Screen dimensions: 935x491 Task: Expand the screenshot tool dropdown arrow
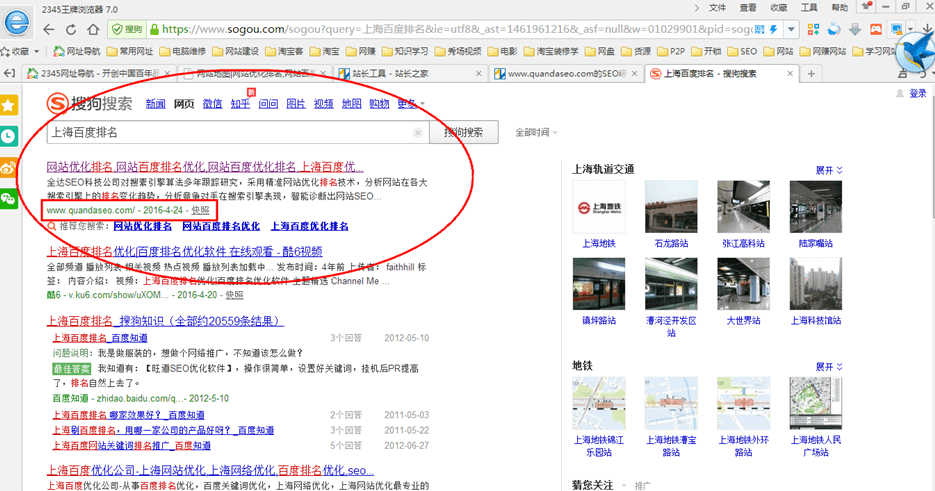[x=909, y=29]
